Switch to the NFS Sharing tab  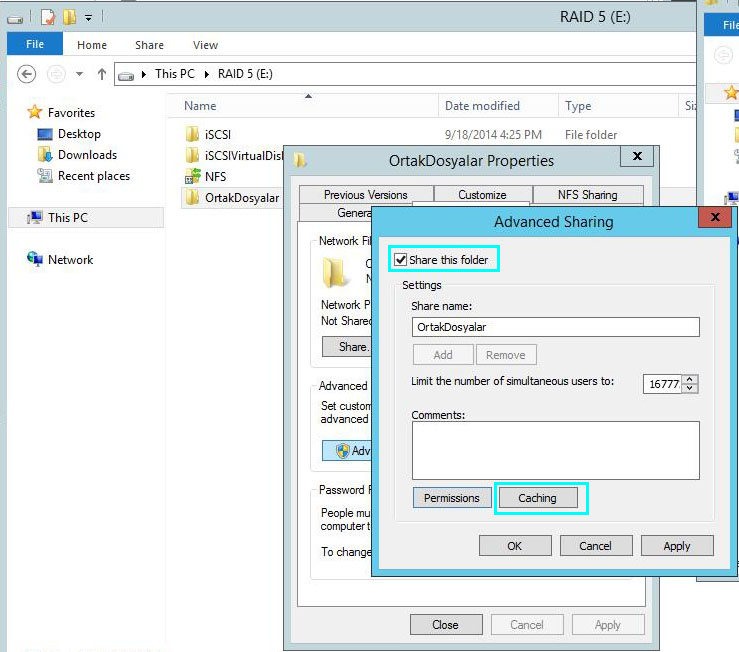coord(586,195)
